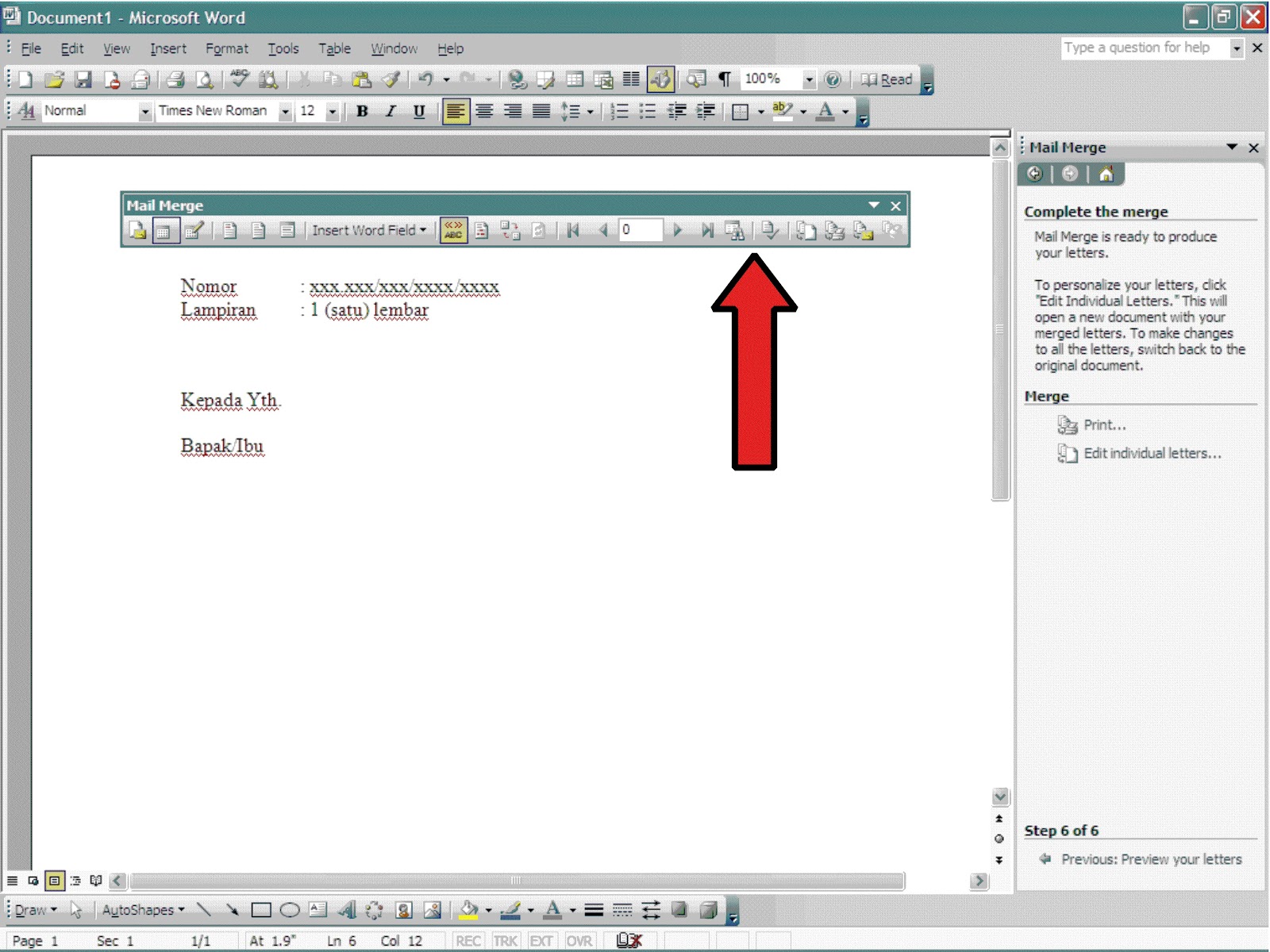Click the Highlight color button

pyautogui.click(x=783, y=111)
